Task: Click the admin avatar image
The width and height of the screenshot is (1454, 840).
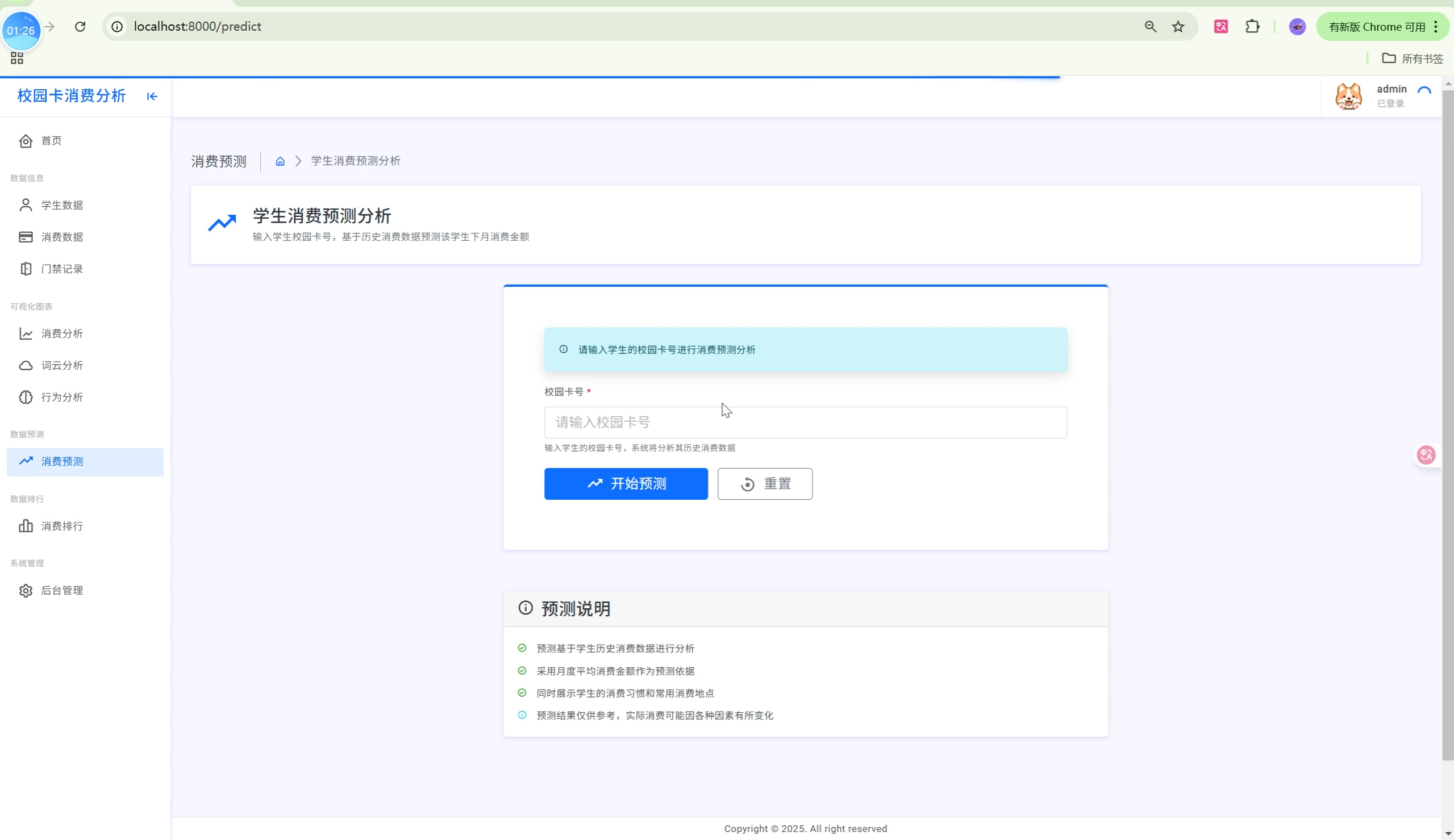Action: [1348, 97]
